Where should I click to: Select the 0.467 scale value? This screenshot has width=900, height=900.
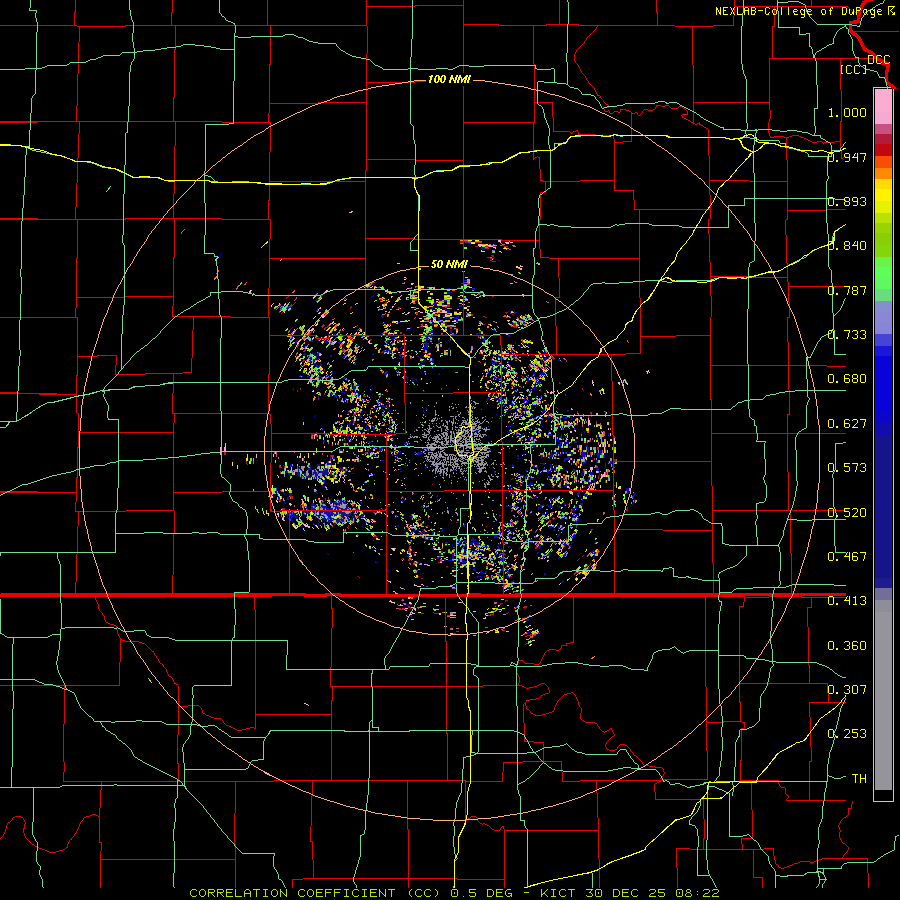click(x=847, y=557)
